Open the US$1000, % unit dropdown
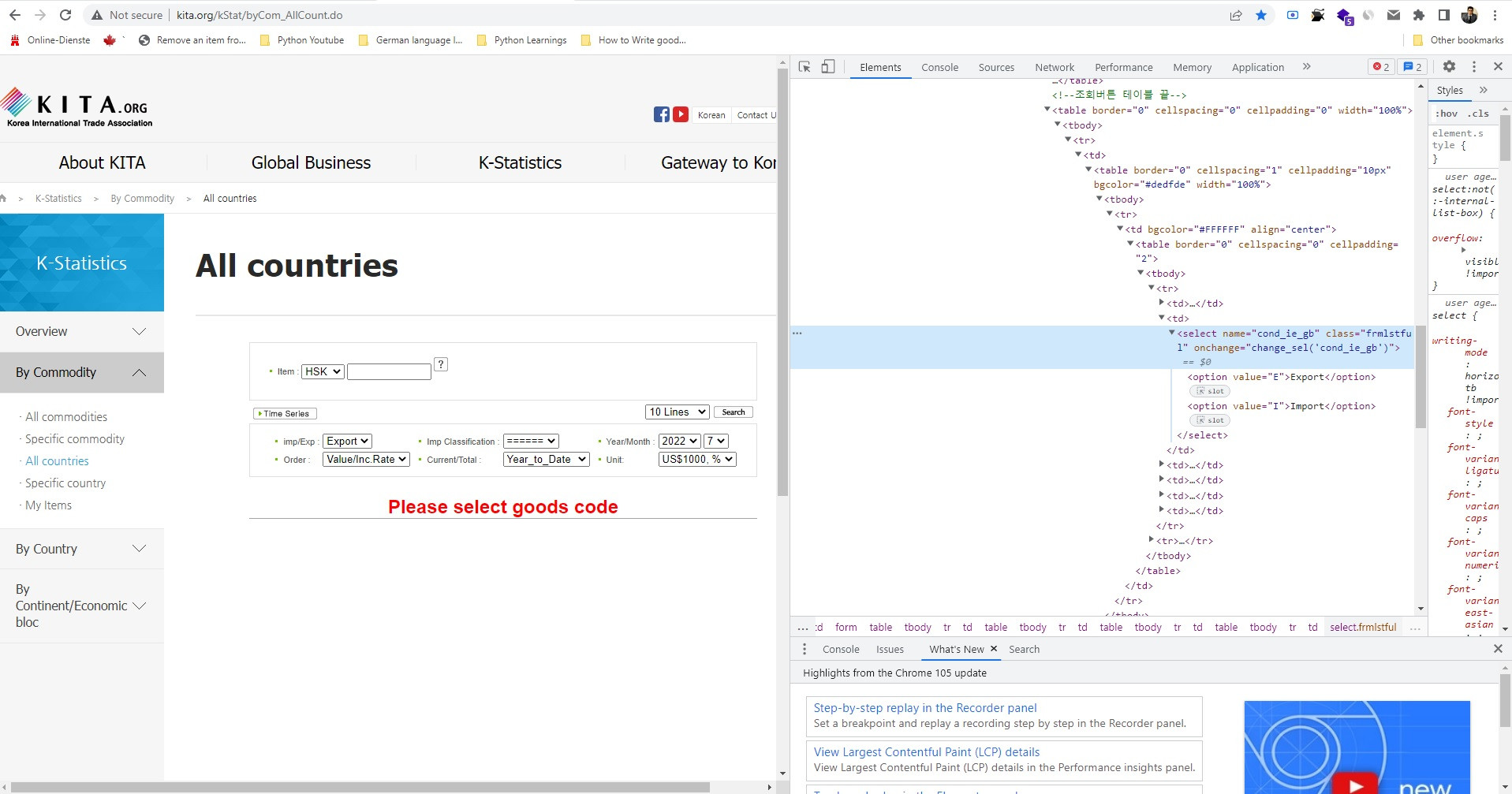The height and width of the screenshot is (794, 1512). click(x=697, y=459)
